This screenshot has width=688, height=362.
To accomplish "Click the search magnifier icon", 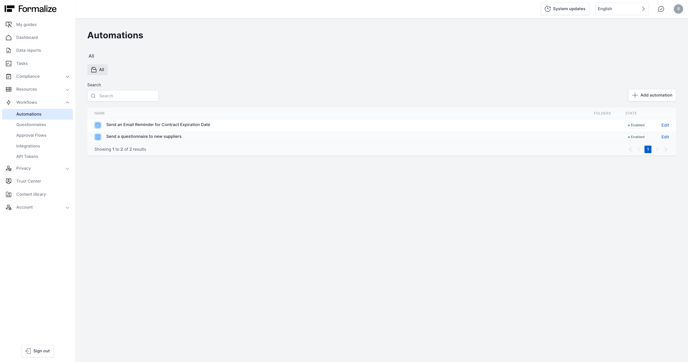I will [x=93, y=96].
